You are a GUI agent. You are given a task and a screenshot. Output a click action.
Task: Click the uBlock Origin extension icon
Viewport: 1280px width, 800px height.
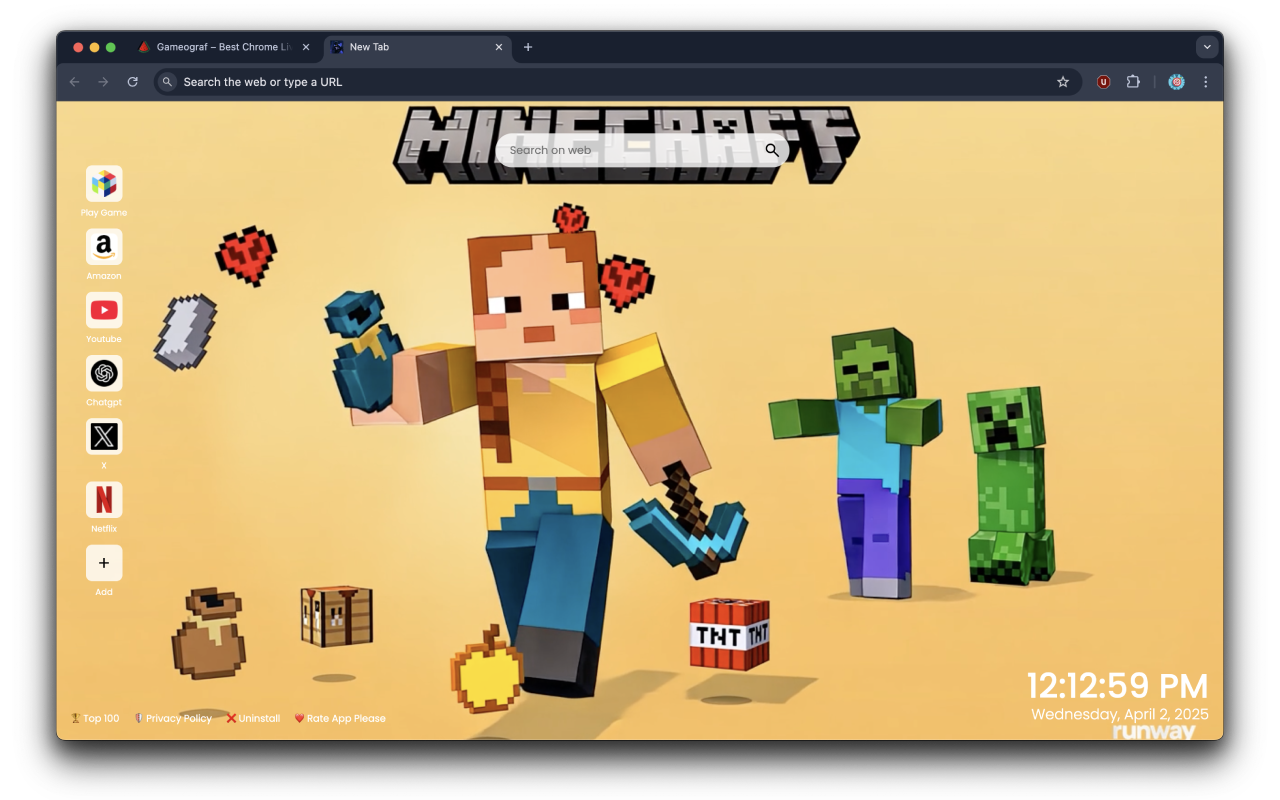pyautogui.click(x=1102, y=81)
